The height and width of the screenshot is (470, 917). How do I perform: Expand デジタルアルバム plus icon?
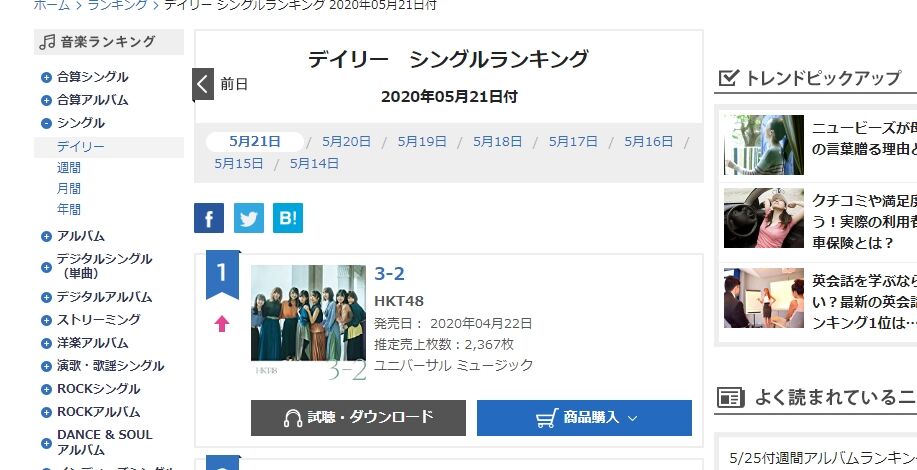(x=46, y=298)
